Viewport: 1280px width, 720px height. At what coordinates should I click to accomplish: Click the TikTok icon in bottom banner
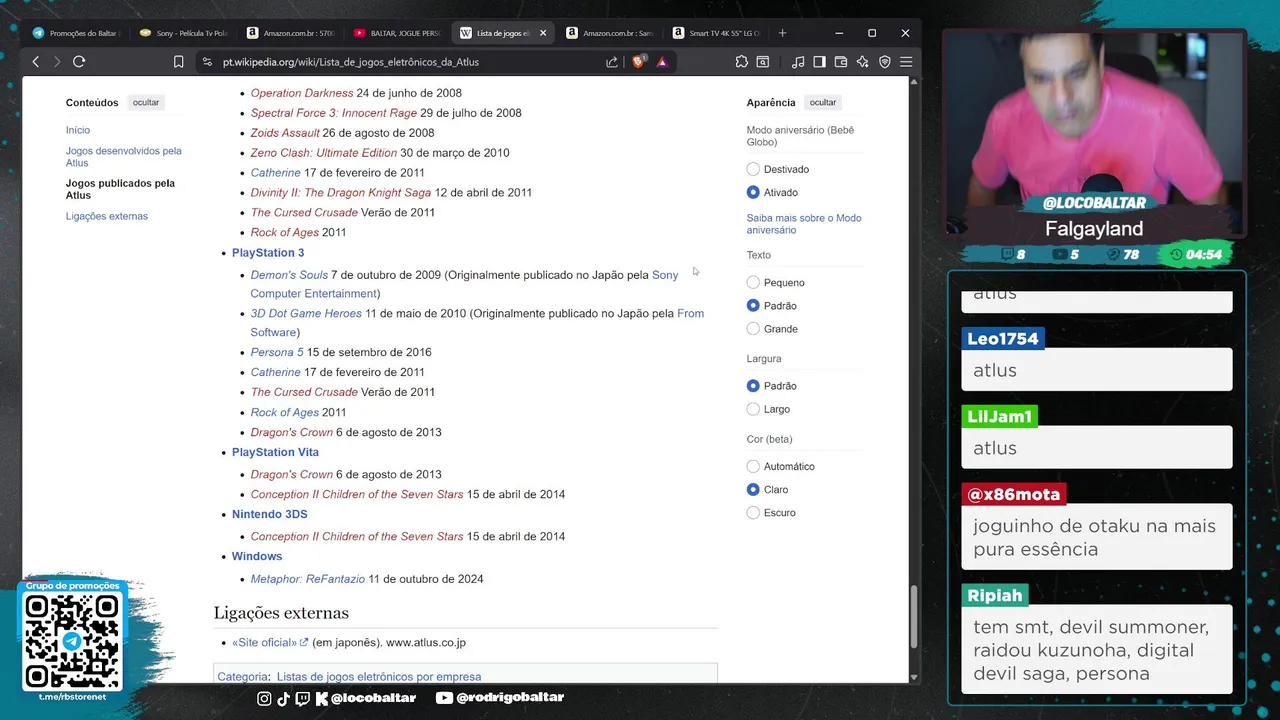point(283,698)
